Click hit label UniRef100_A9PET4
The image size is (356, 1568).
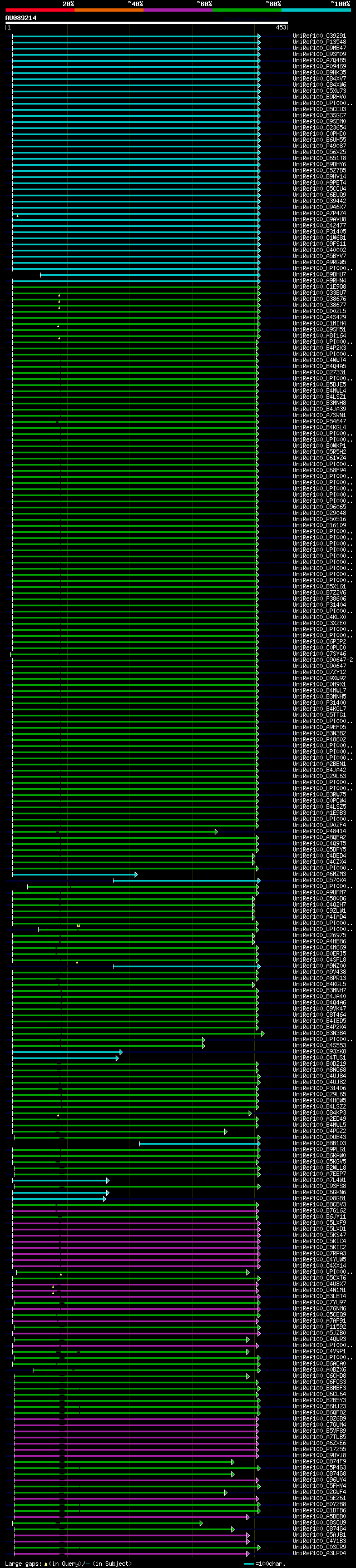tap(319, 182)
